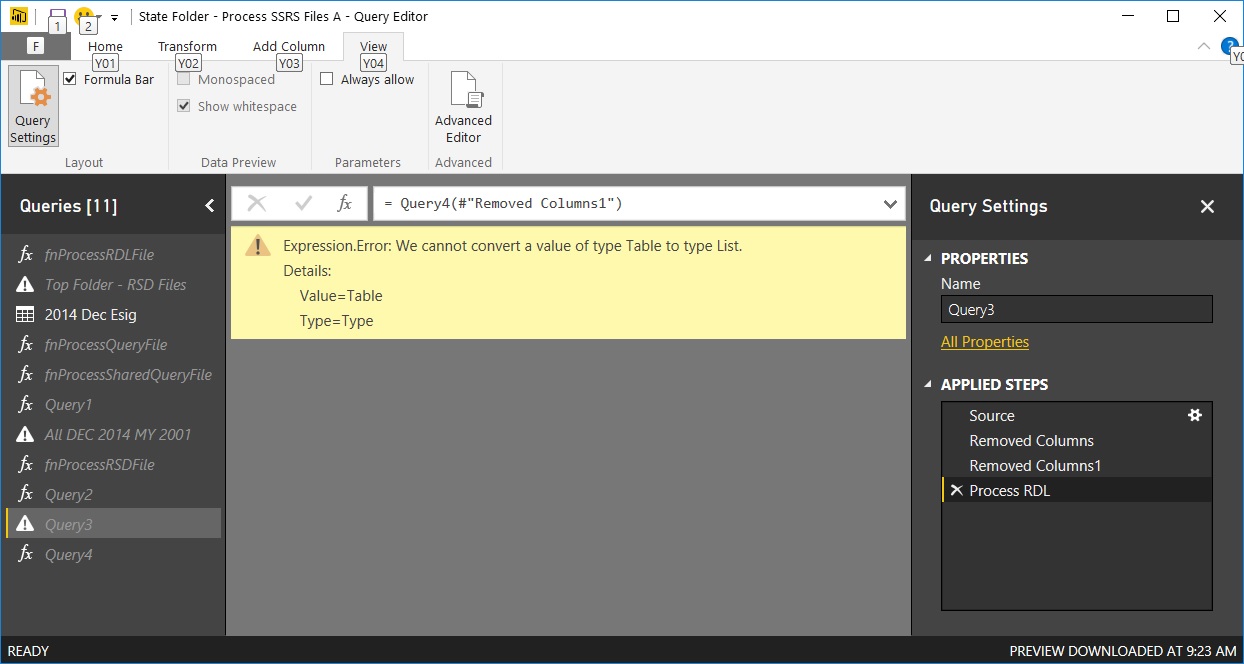This screenshot has width=1244, height=664.
Task: Expand the formula bar dropdown arrow
Action: (x=890, y=204)
